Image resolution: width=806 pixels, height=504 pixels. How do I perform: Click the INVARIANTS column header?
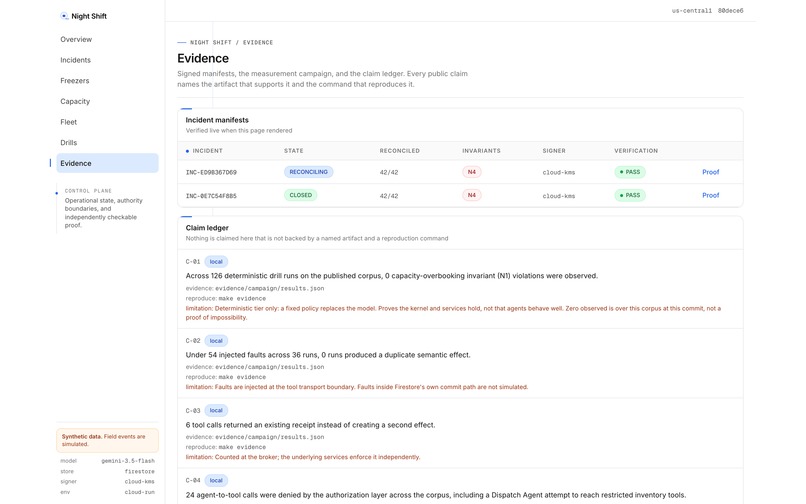coord(481,151)
